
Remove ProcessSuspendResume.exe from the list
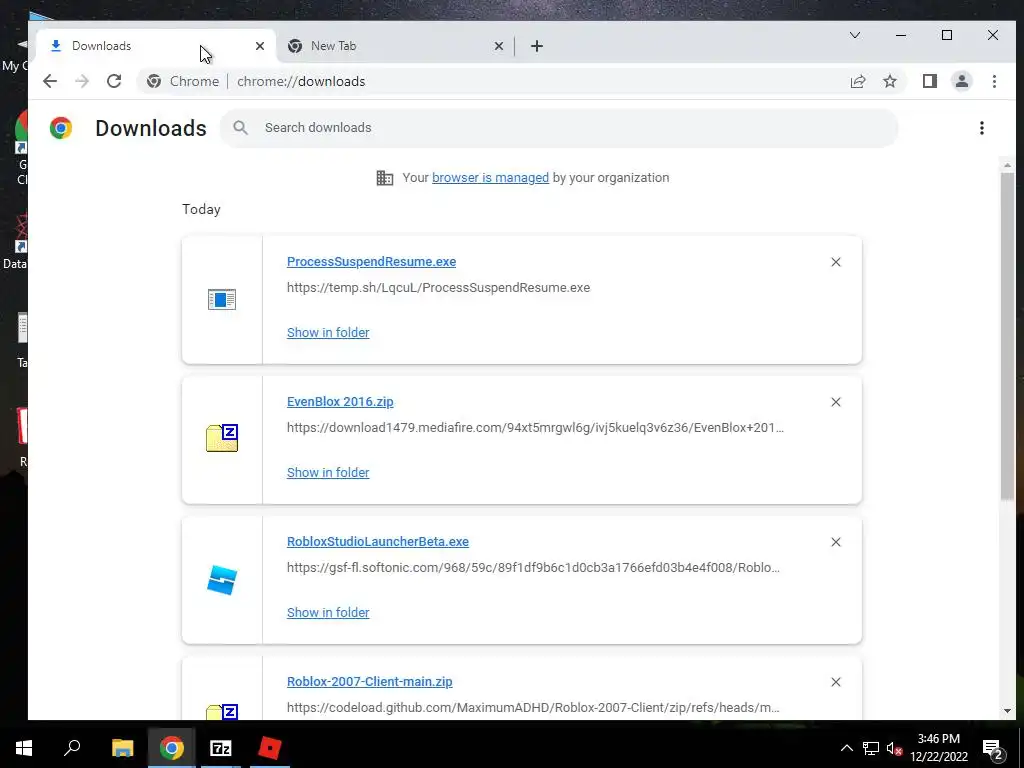(x=835, y=262)
